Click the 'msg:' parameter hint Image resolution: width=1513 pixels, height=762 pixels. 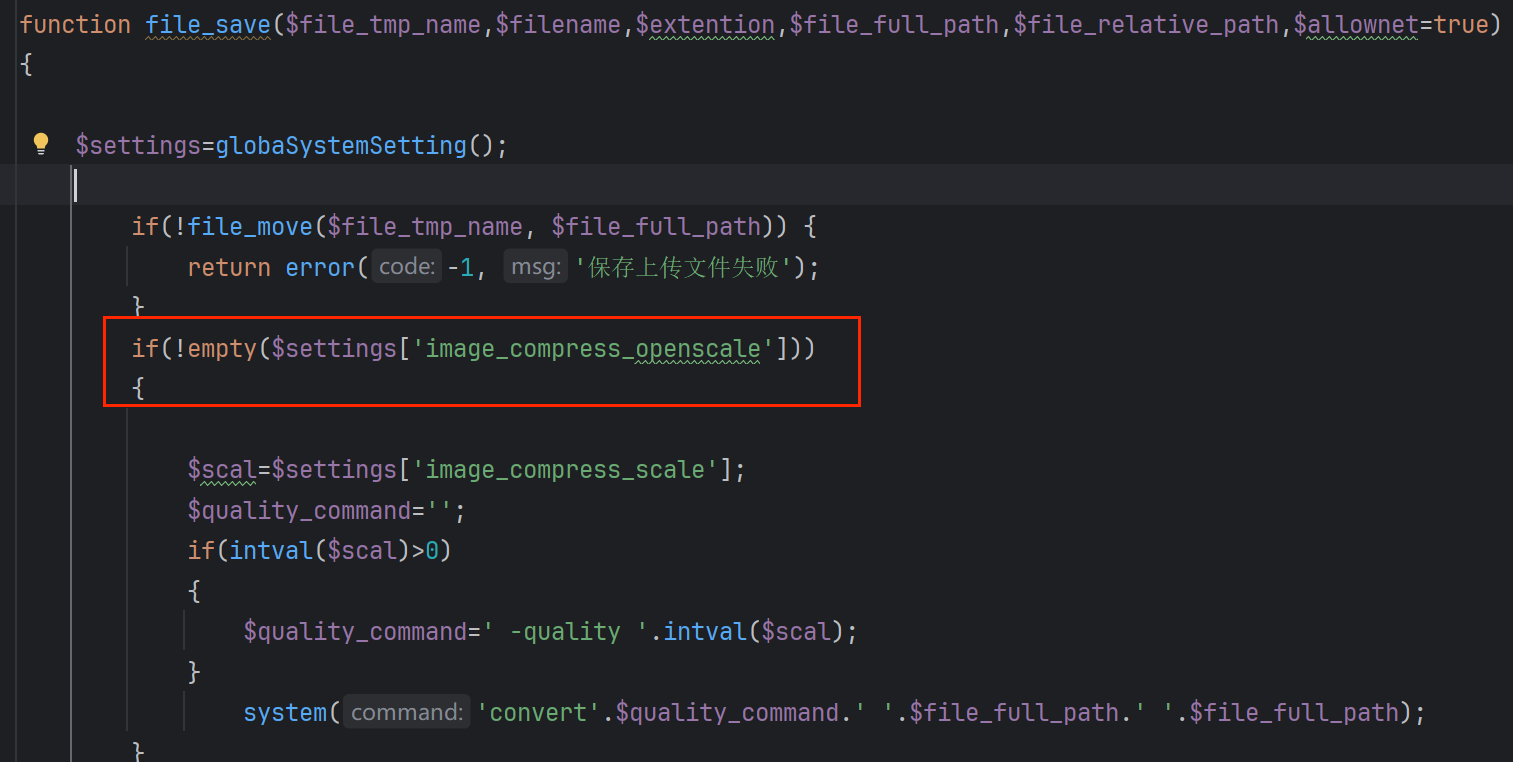pyautogui.click(x=535, y=268)
